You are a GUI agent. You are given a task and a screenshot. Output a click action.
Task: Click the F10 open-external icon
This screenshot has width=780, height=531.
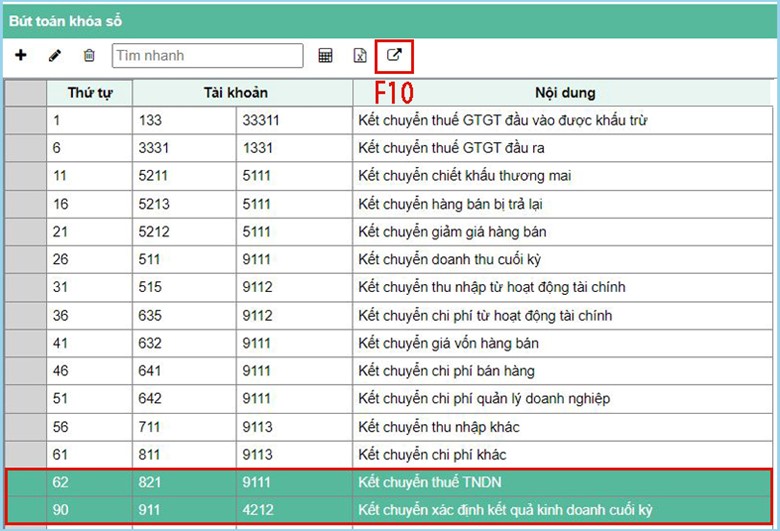(x=394, y=56)
